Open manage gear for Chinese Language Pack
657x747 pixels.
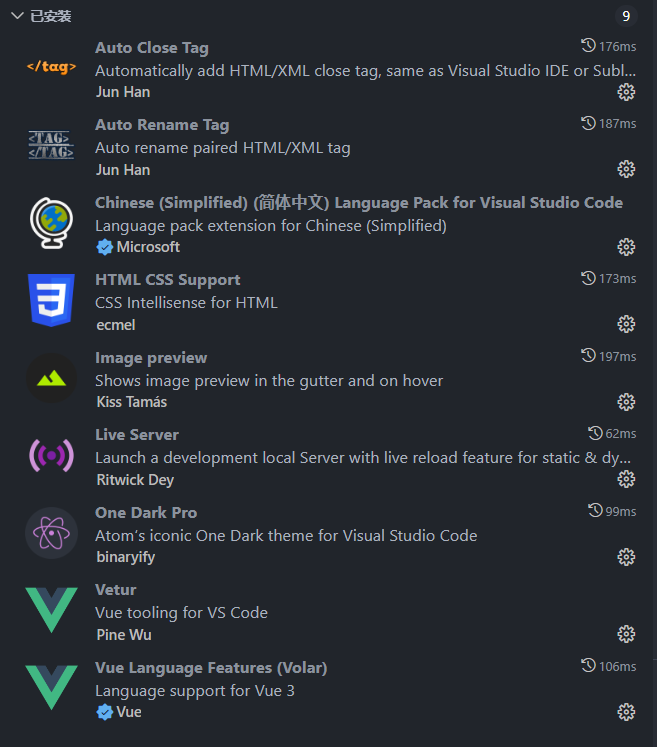pyautogui.click(x=626, y=247)
